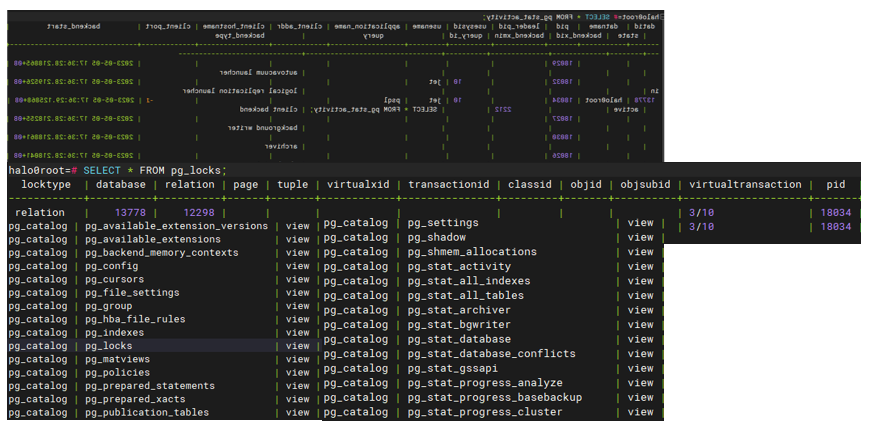The image size is (872, 430).
Task: Select the 'locktype' column header
Action: tap(46, 185)
